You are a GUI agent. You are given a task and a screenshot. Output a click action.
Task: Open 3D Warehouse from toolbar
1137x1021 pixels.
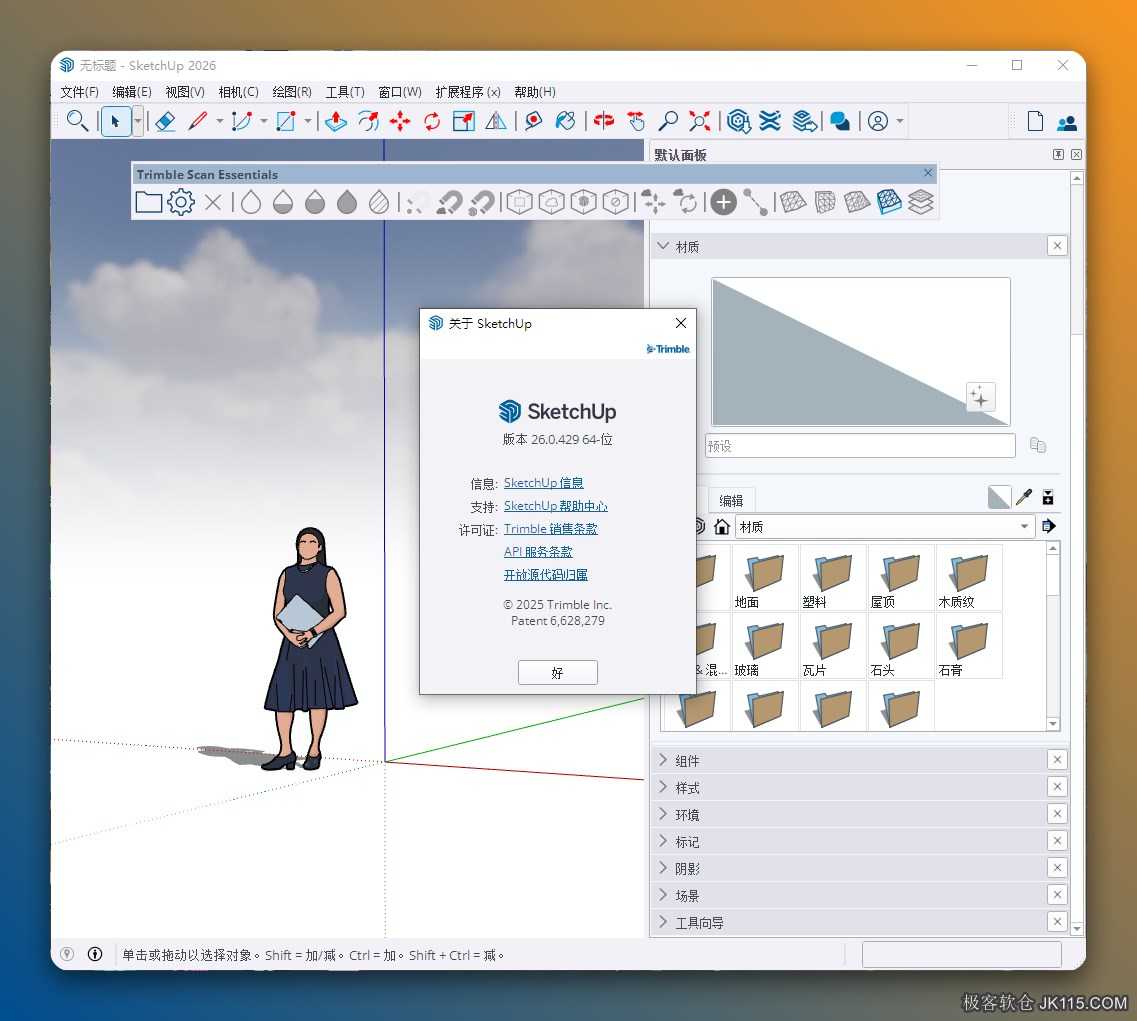point(738,121)
